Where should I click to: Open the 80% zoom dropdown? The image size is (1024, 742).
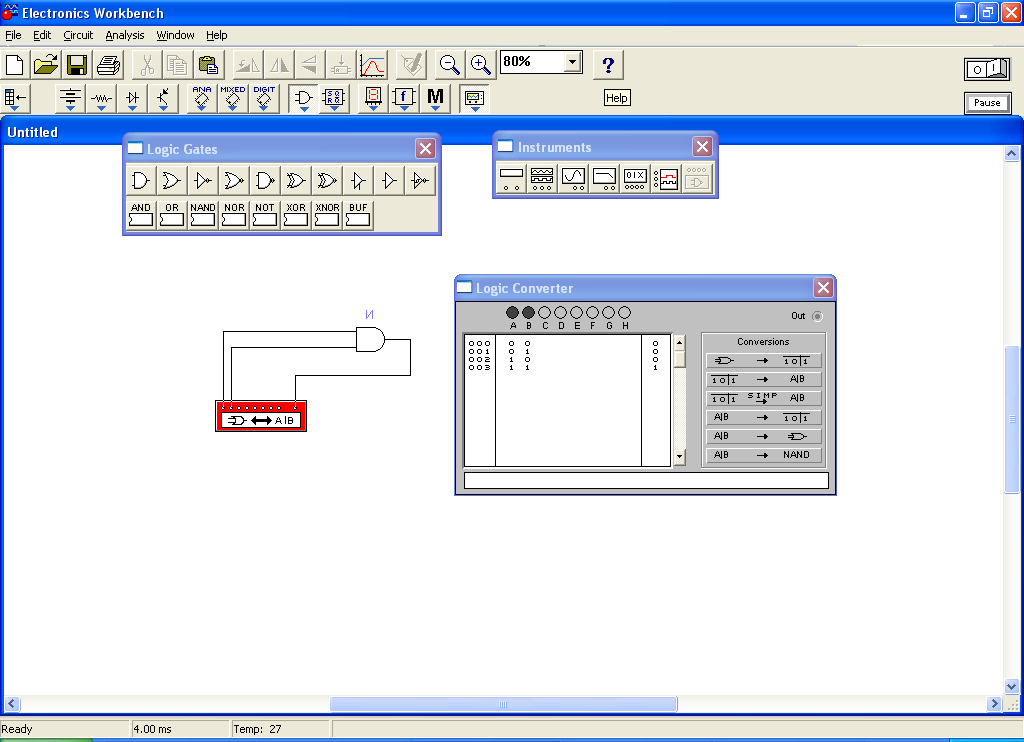573,62
